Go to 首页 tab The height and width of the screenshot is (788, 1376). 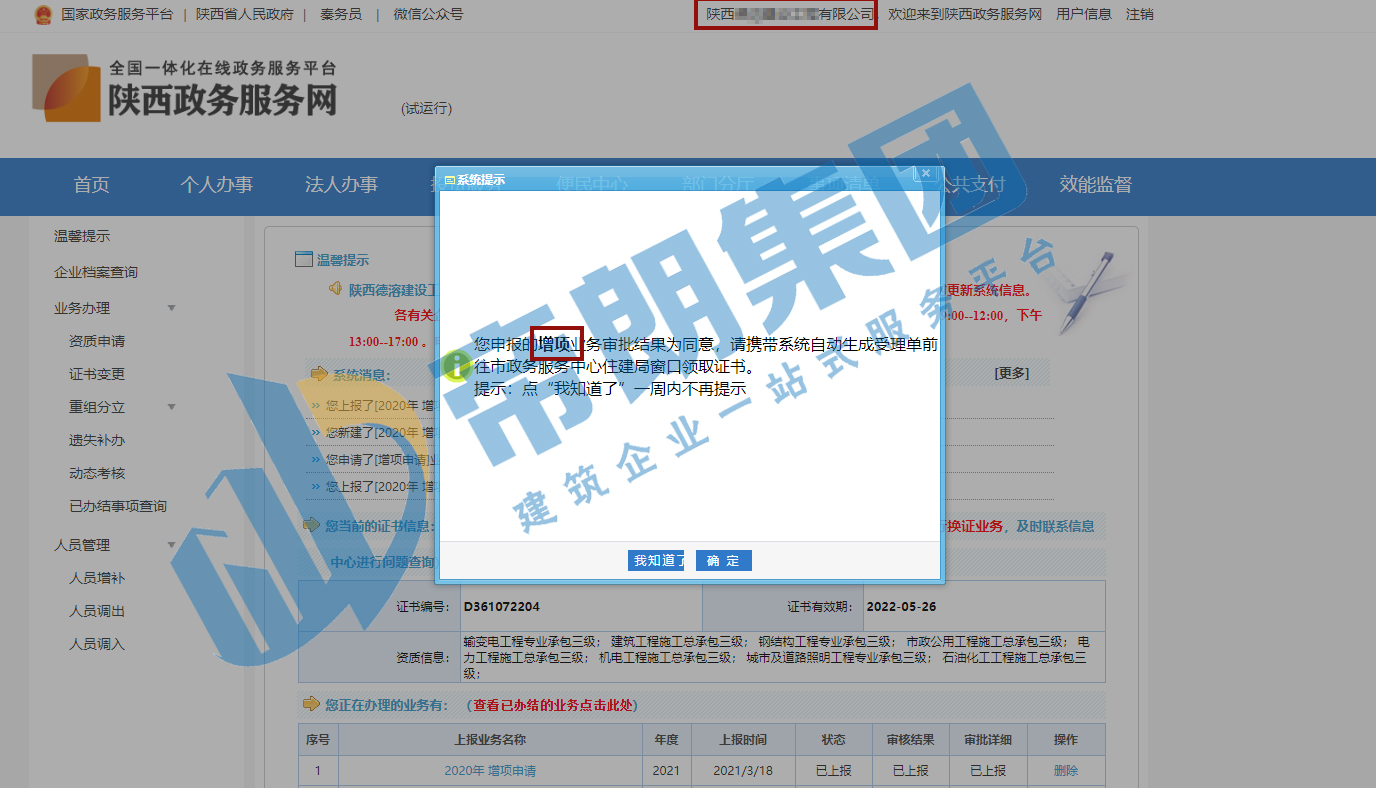tap(91, 185)
